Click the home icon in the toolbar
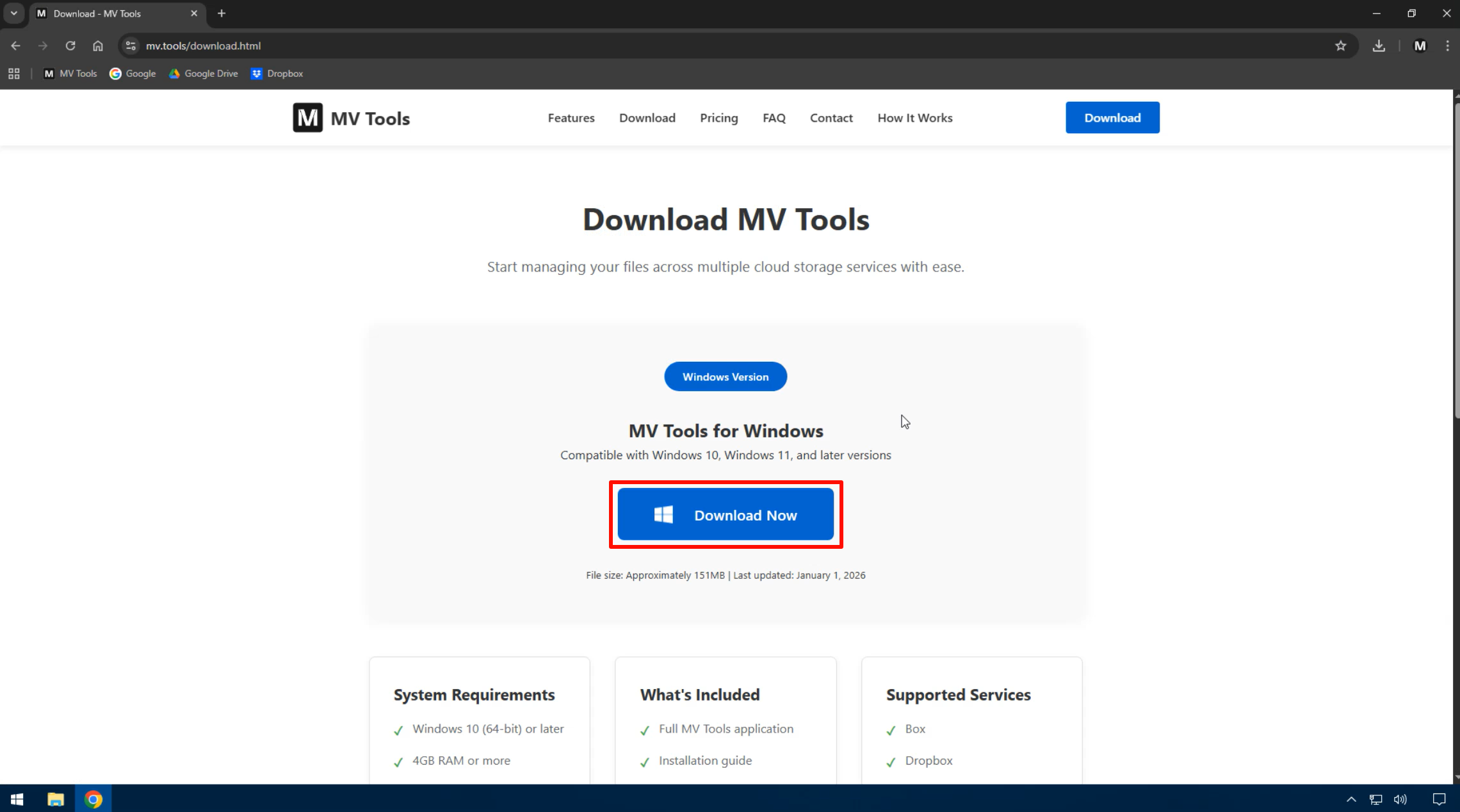 pos(97,45)
